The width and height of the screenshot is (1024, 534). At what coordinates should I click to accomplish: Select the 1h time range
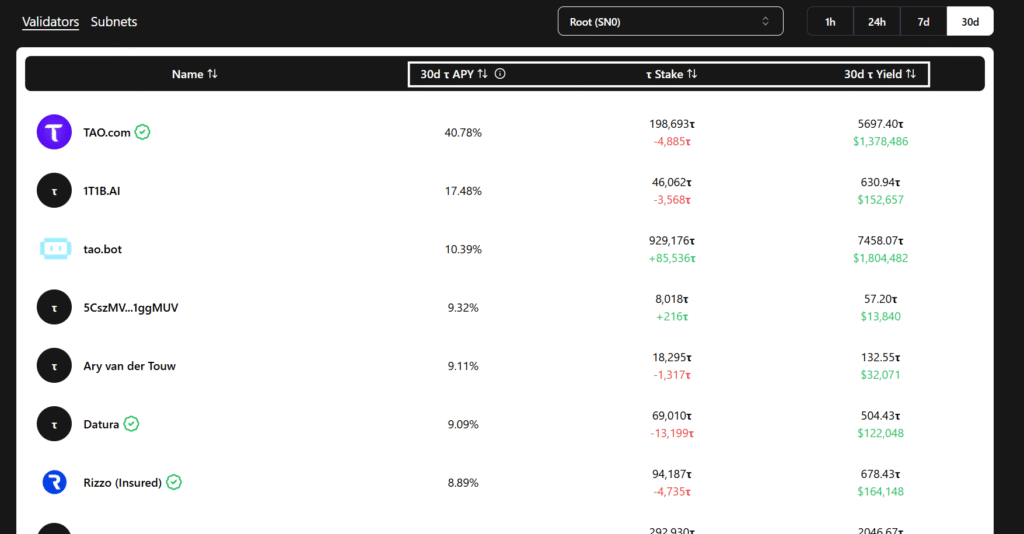(830, 21)
